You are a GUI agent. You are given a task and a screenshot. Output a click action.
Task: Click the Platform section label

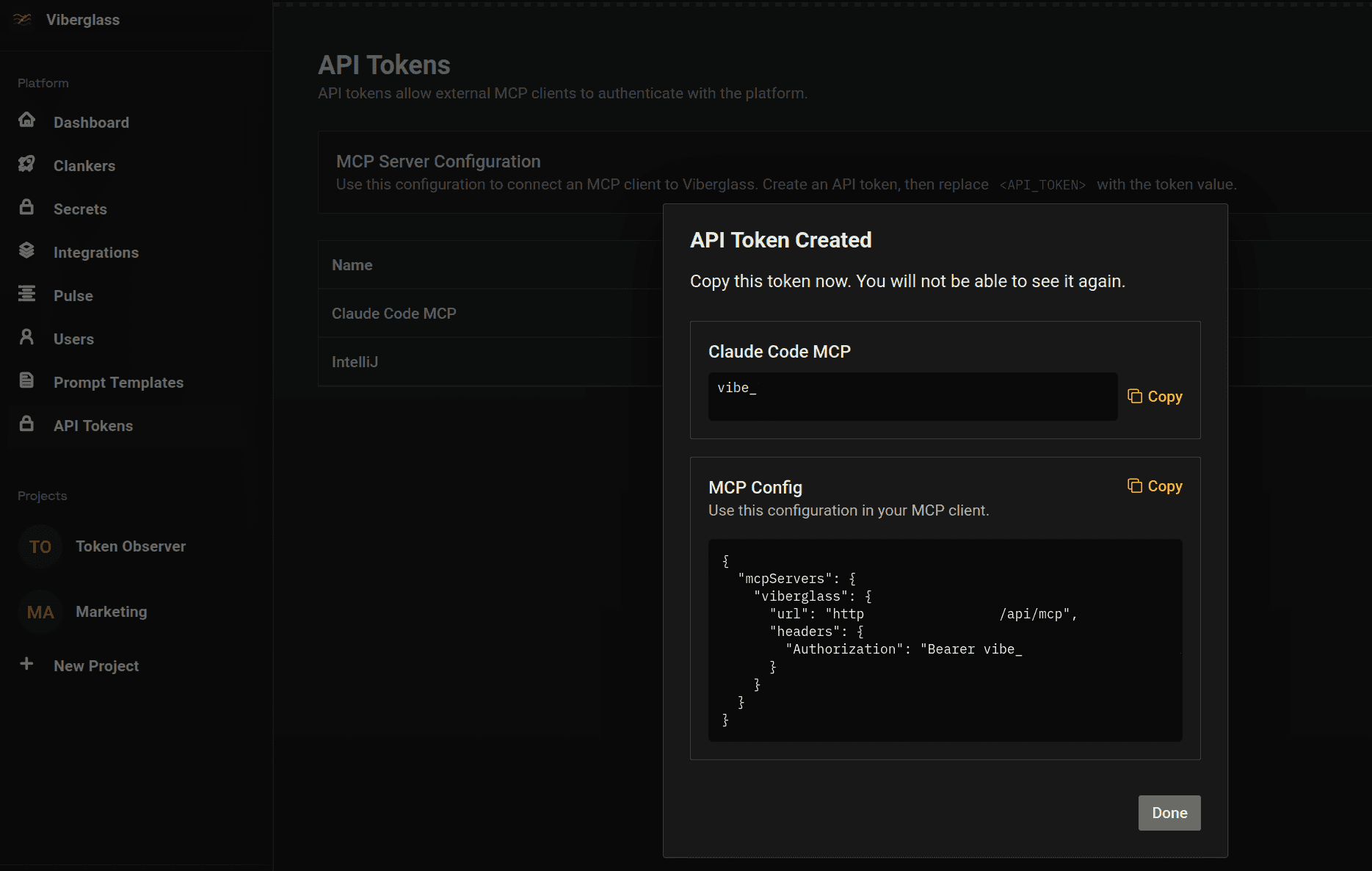43,83
